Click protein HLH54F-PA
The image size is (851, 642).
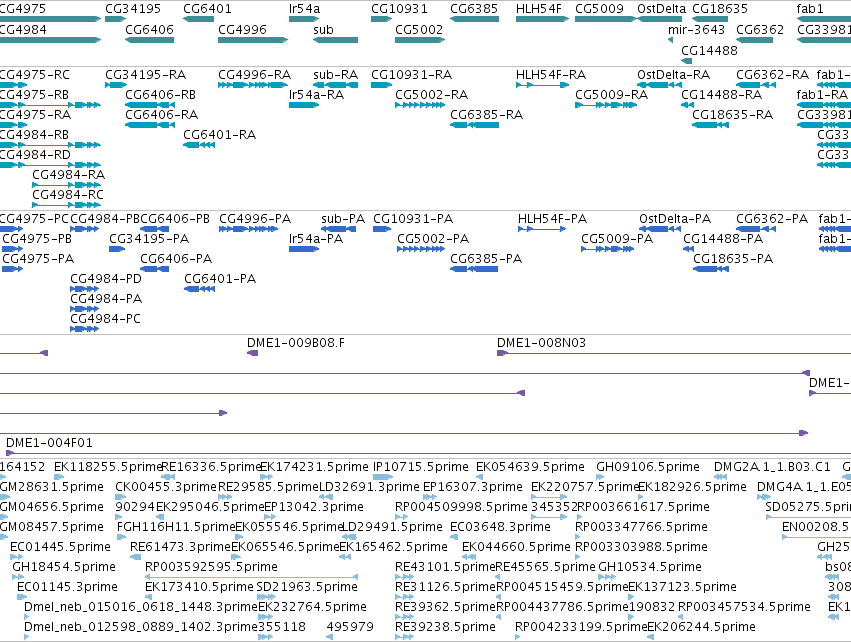pyautogui.click(x=552, y=219)
